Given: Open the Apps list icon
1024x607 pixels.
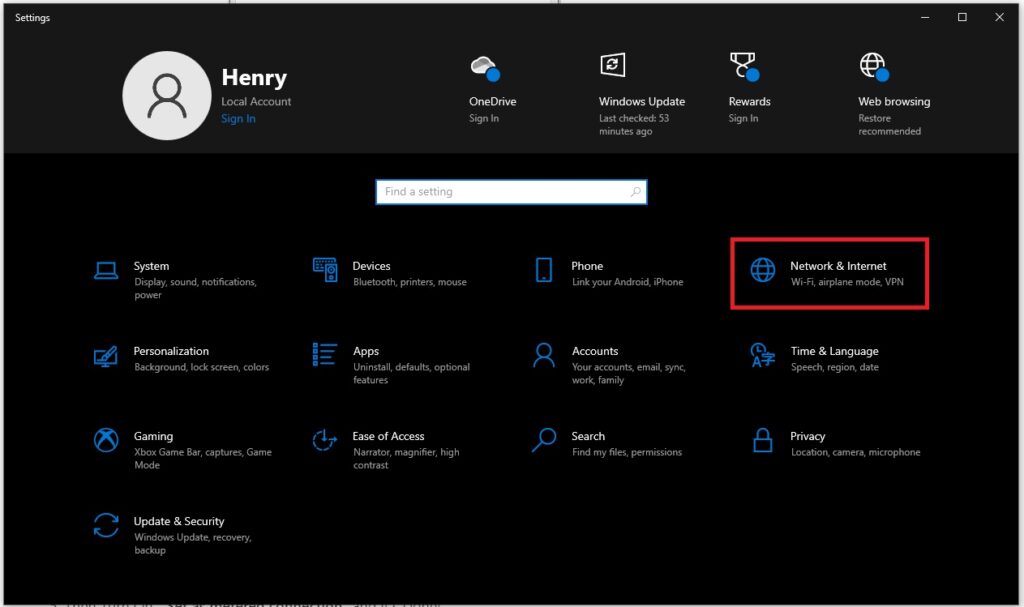Looking at the screenshot, I should [325, 354].
